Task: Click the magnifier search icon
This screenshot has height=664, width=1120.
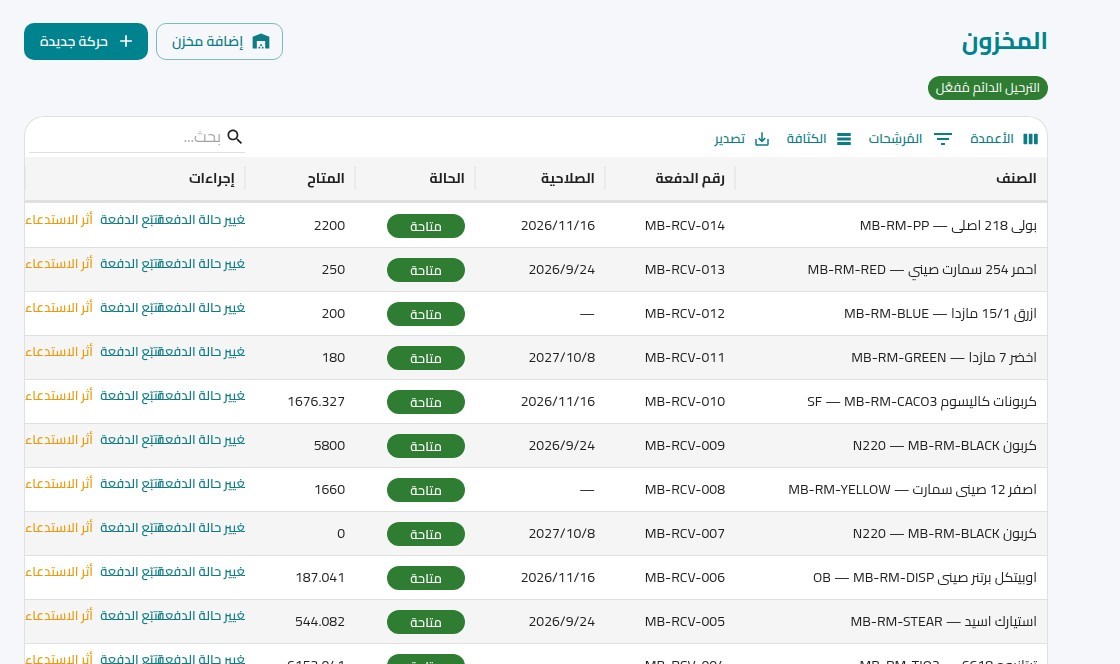Action: 234,136
